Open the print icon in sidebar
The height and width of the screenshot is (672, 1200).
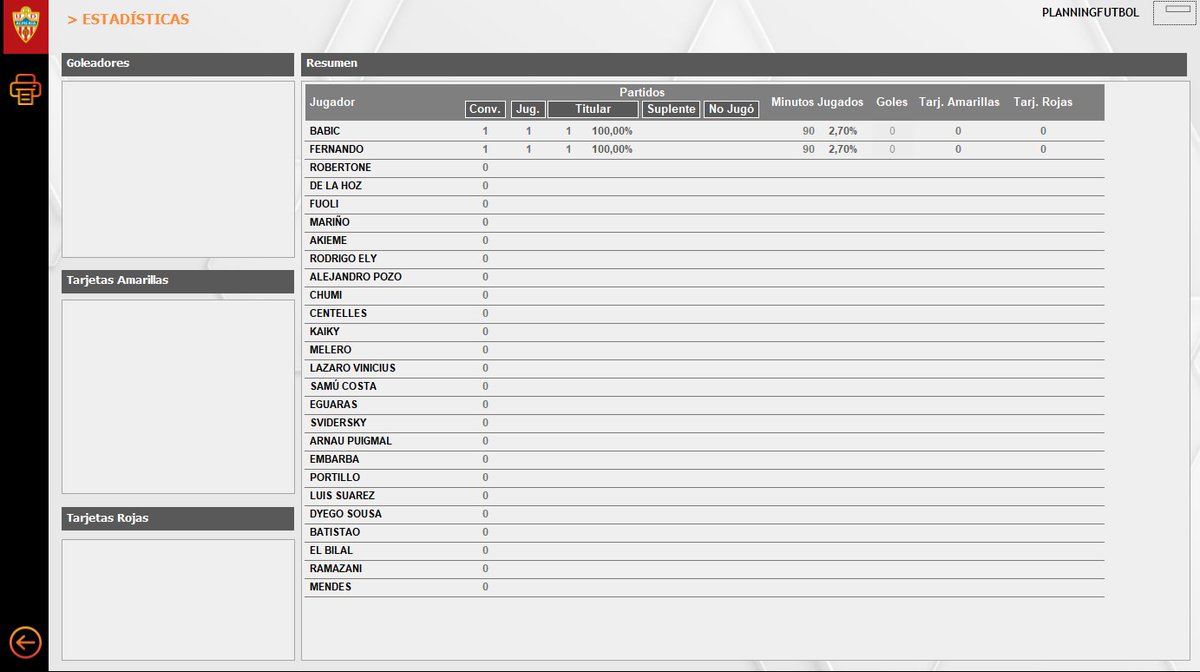25,90
